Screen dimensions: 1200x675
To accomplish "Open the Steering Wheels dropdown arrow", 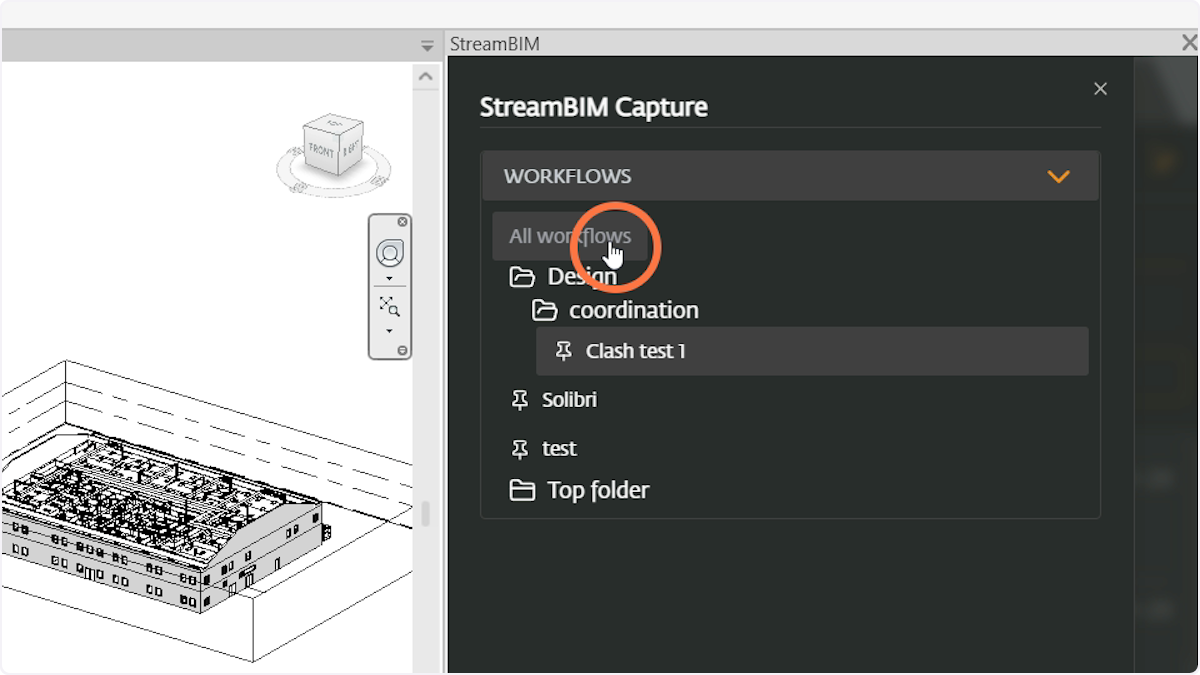I will coord(389,279).
